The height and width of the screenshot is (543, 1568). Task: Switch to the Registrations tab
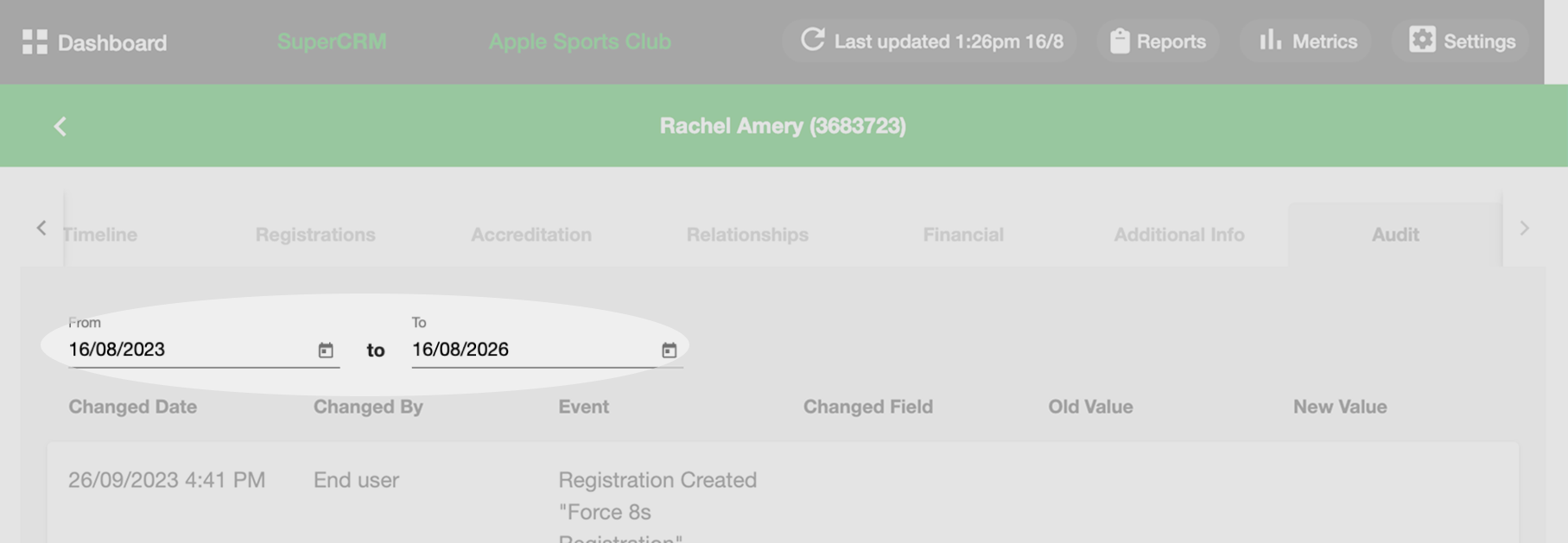(x=315, y=234)
